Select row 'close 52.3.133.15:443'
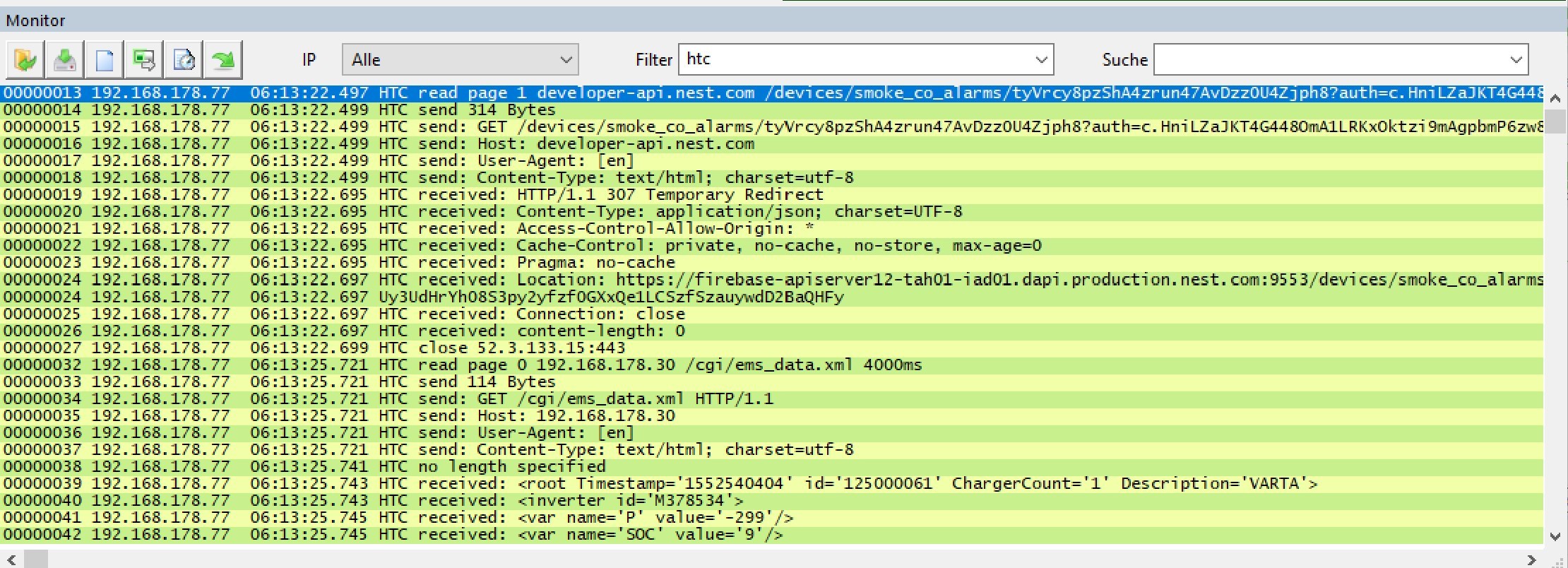 [x=772, y=348]
